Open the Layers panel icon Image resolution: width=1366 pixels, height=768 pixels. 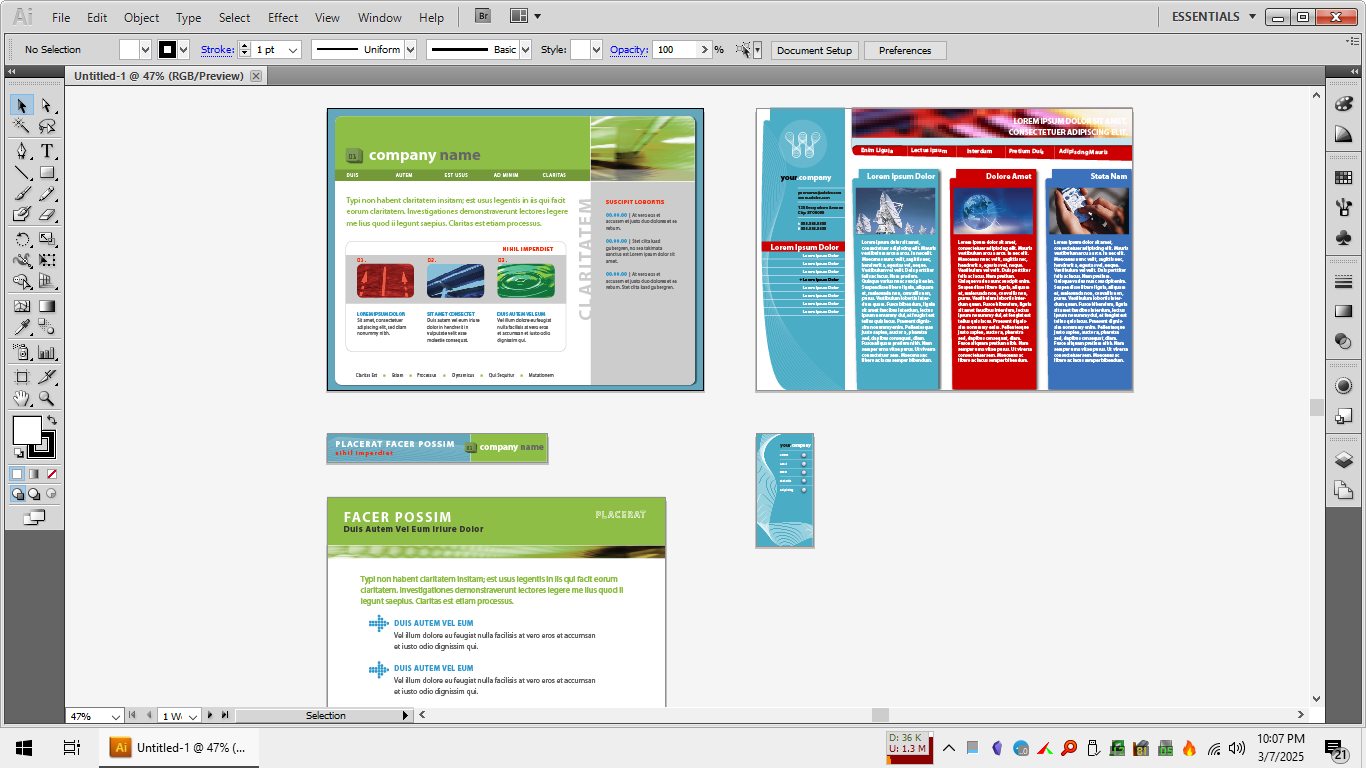pos(1343,461)
